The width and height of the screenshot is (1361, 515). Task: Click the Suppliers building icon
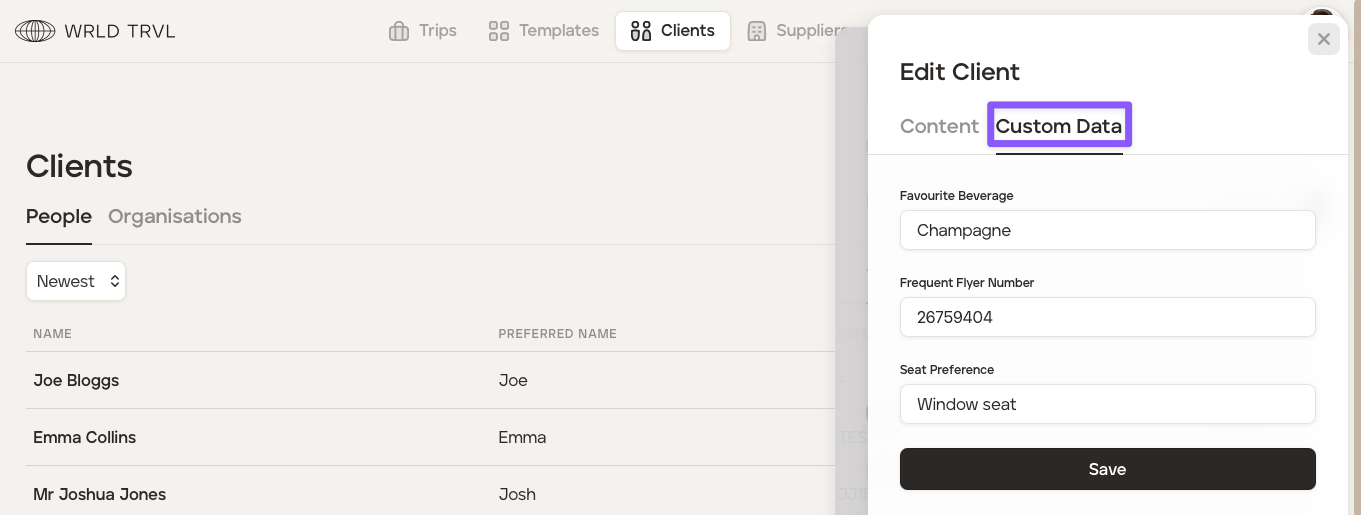point(757,31)
